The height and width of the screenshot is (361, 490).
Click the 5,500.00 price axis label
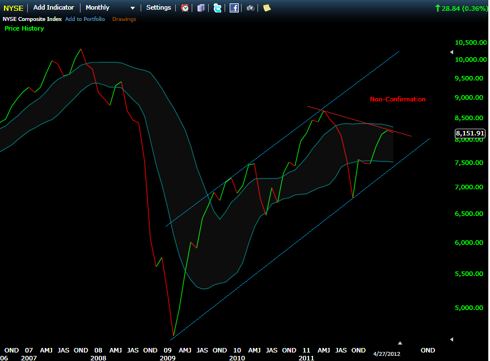click(x=469, y=274)
